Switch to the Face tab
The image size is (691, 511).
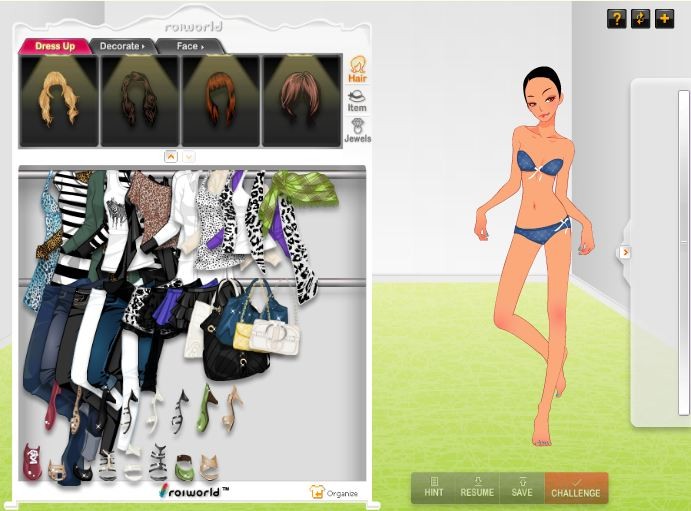(x=190, y=46)
